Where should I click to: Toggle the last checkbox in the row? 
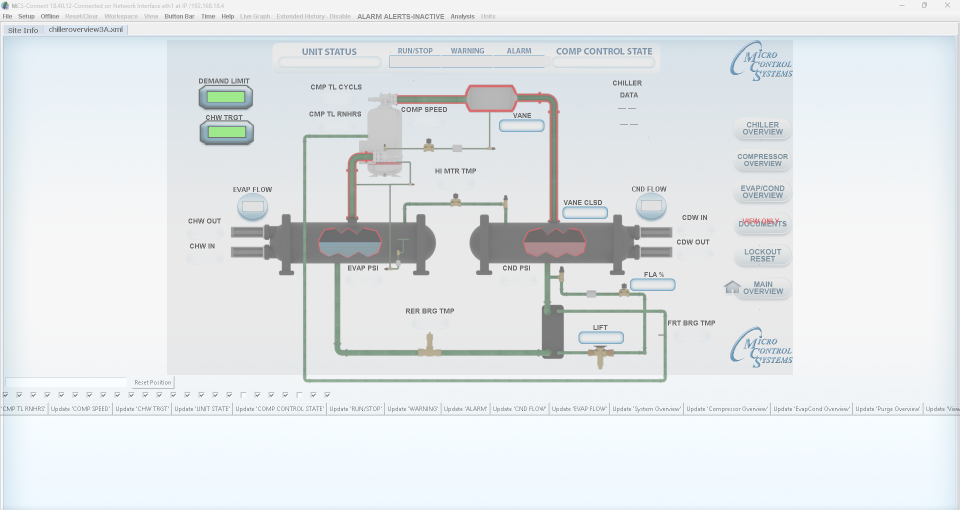tap(328, 395)
